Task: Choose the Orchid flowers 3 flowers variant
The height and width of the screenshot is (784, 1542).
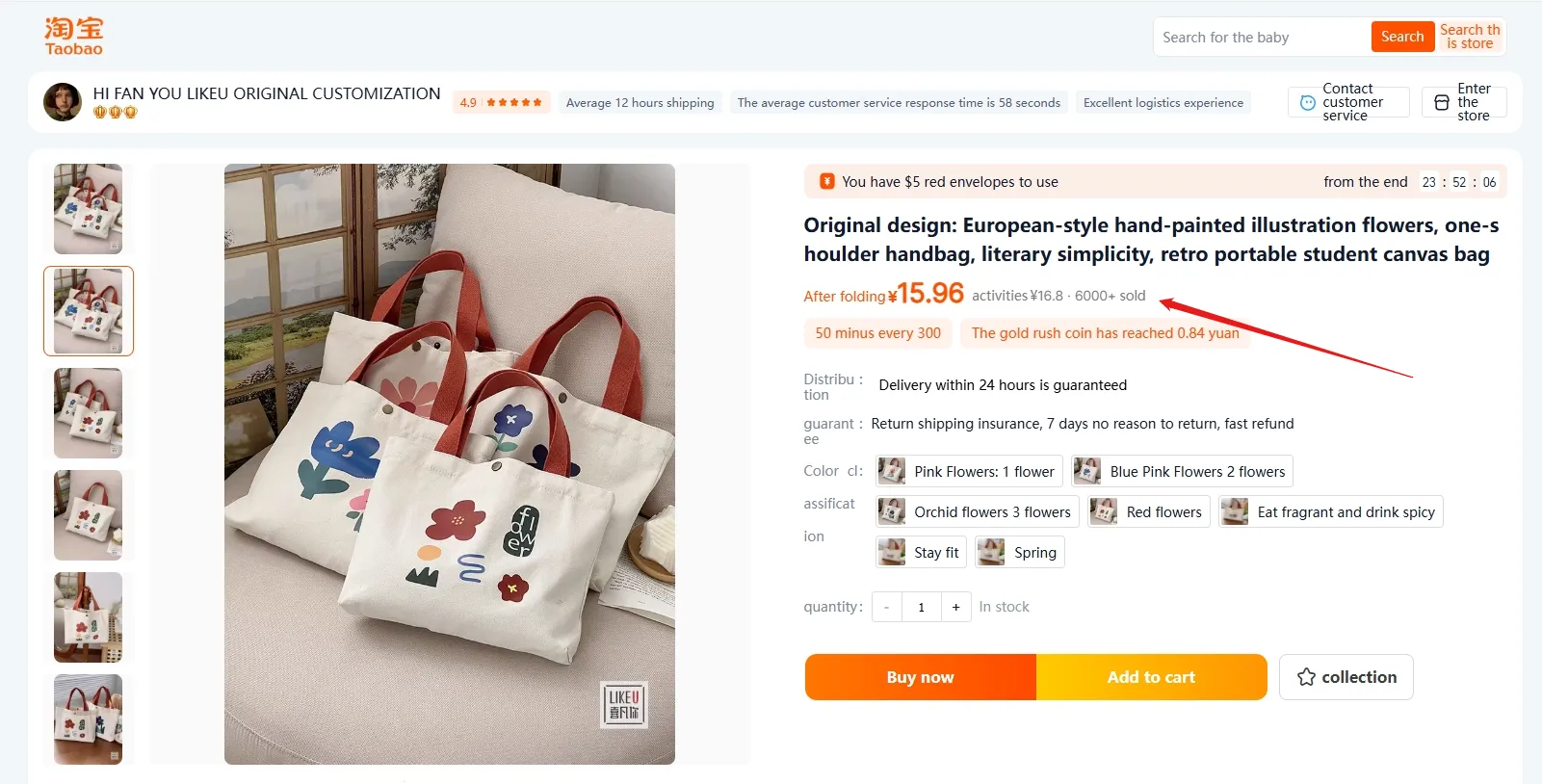Action: [x=977, y=511]
